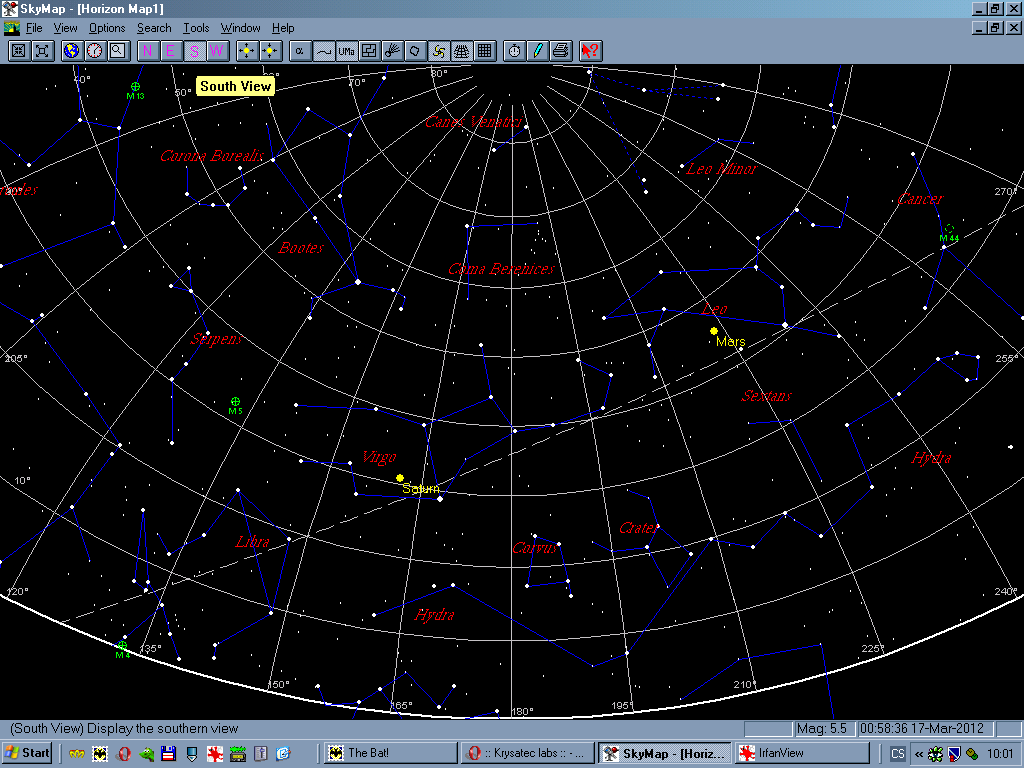Viewport: 1024px width, 768px height.
Task: Click the Corona Borealis constellation label
Action: tap(212, 155)
